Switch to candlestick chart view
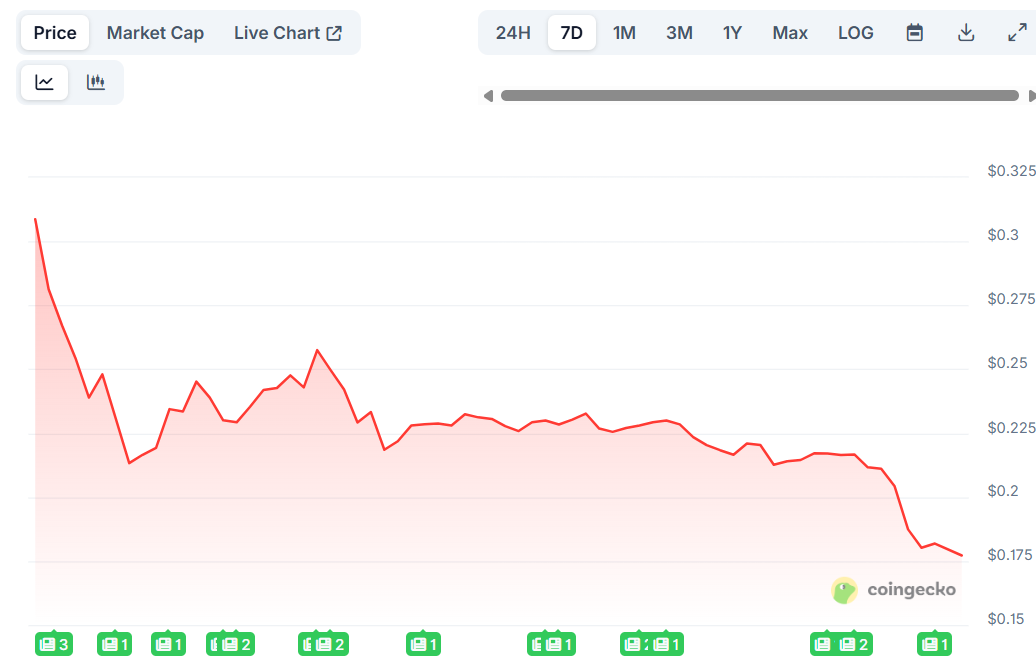The height and width of the screenshot is (664, 1036). point(96,83)
